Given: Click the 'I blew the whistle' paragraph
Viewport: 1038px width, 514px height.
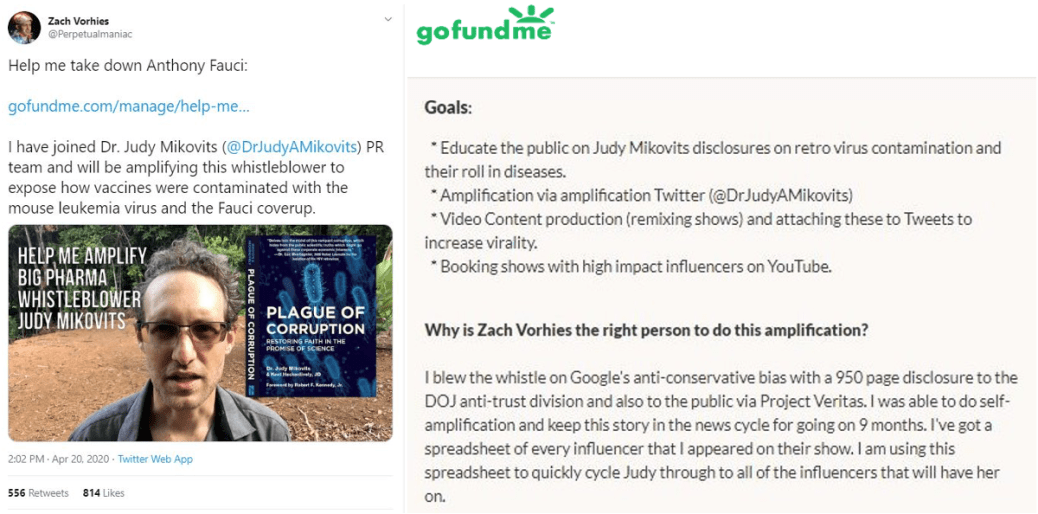Looking at the screenshot, I should click(x=720, y=436).
